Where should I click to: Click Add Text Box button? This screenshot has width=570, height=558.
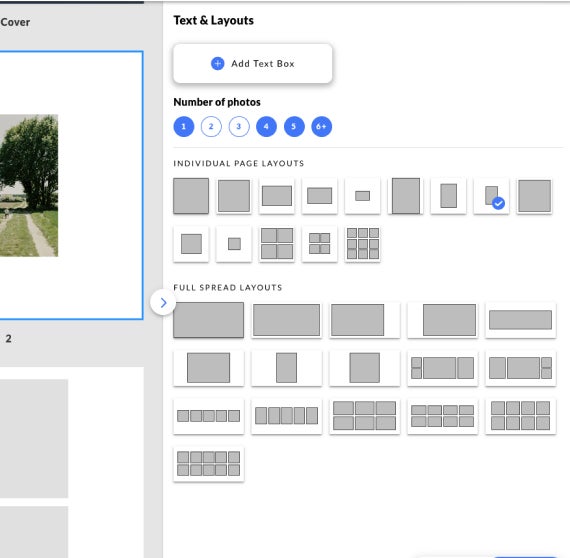click(x=253, y=64)
